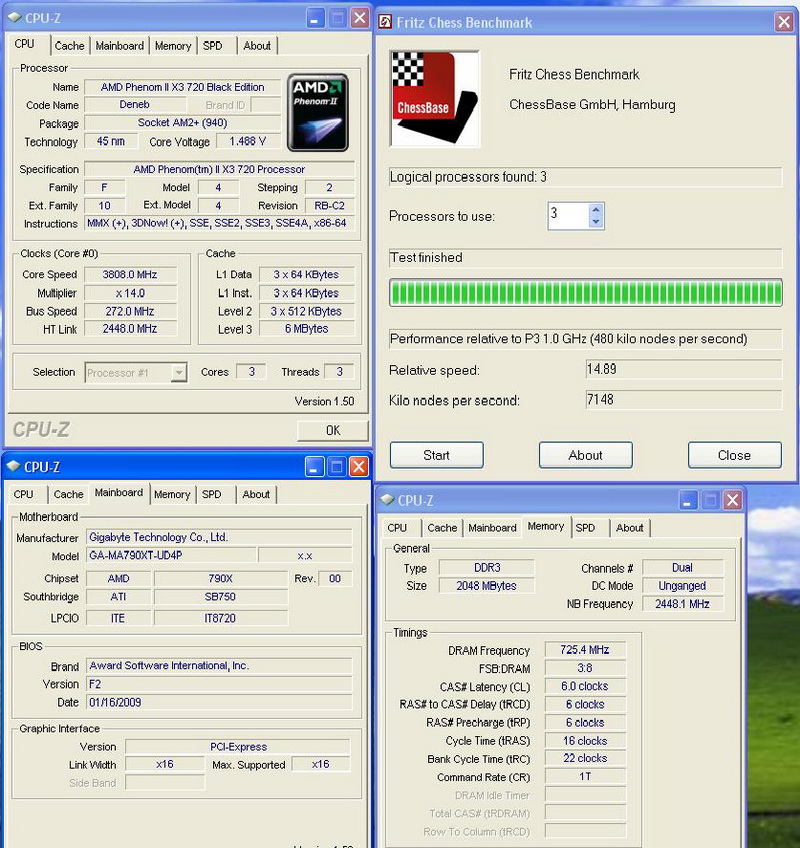Click the green benchmark progress bar

(x=586, y=293)
